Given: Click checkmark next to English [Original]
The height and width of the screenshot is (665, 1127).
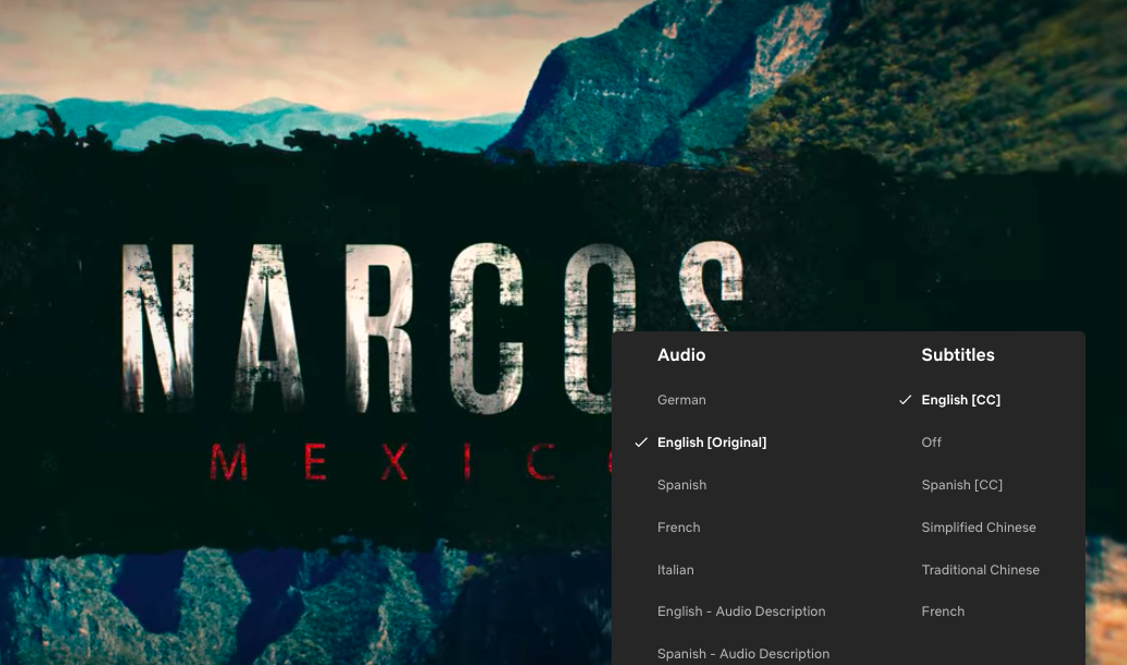Looking at the screenshot, I should [641, 442].
